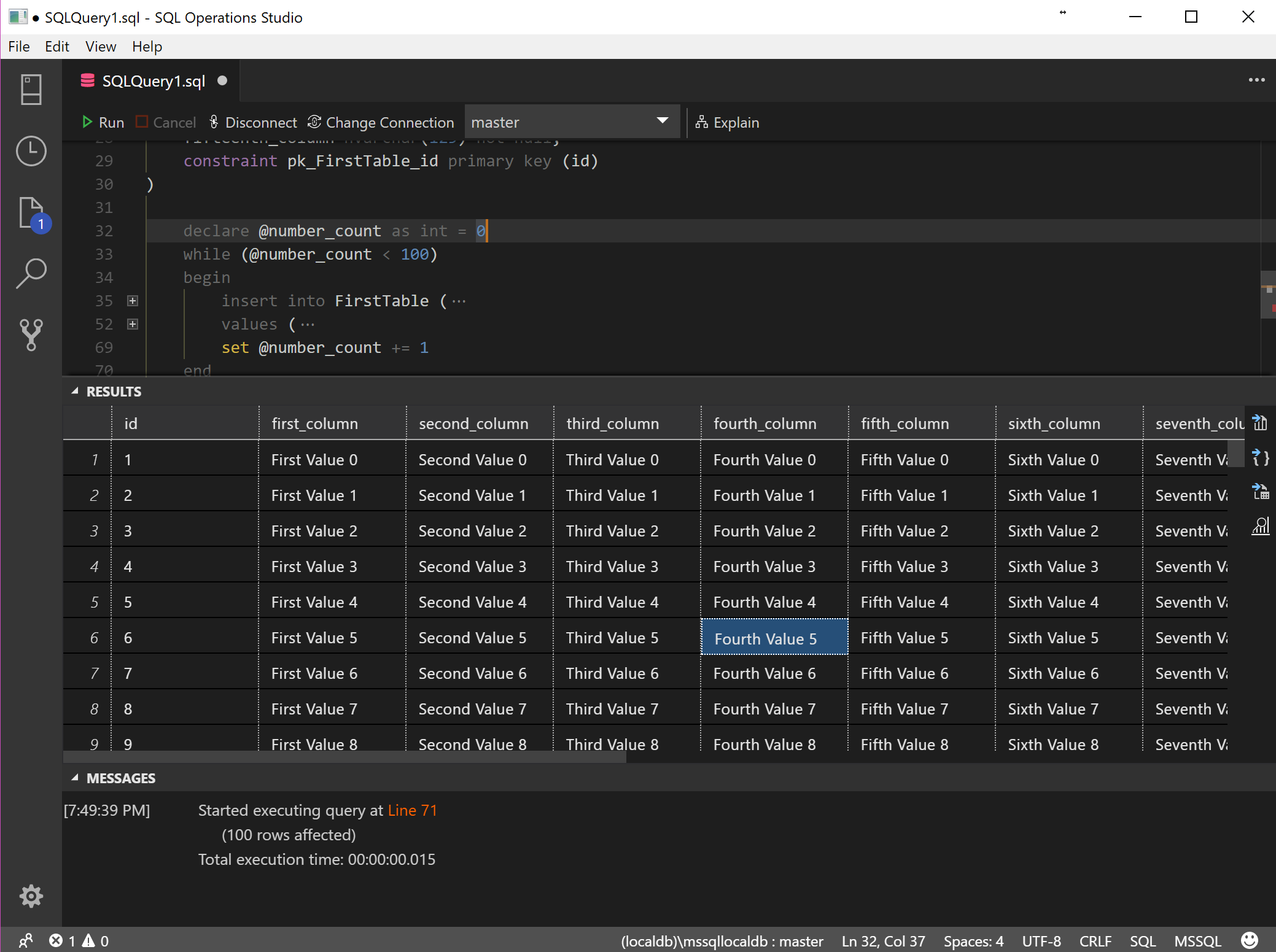The image size is (1276, 952).
Task: Open the editor more actions ellipsis
Action: coord(1256,80)
